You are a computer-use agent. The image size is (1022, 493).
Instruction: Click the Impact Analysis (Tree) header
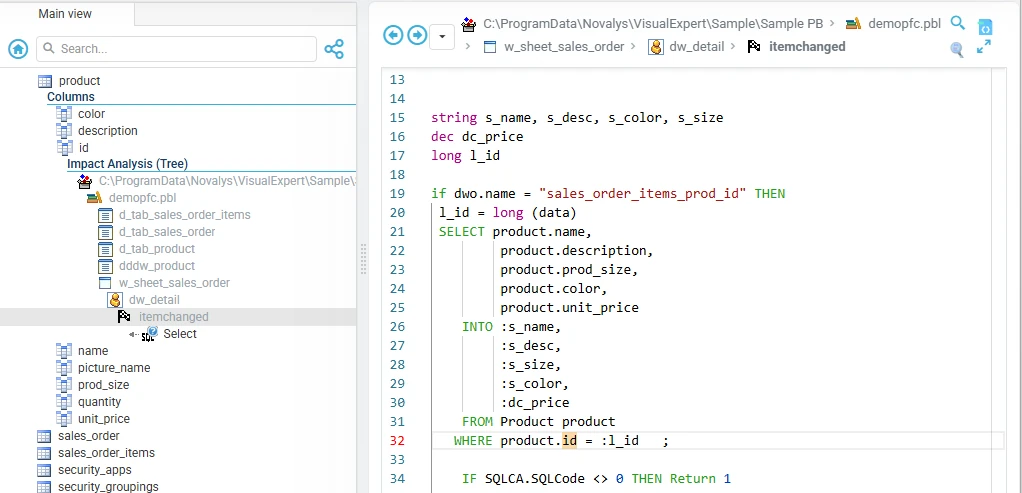pyautogui.click(x=127, y=164)
